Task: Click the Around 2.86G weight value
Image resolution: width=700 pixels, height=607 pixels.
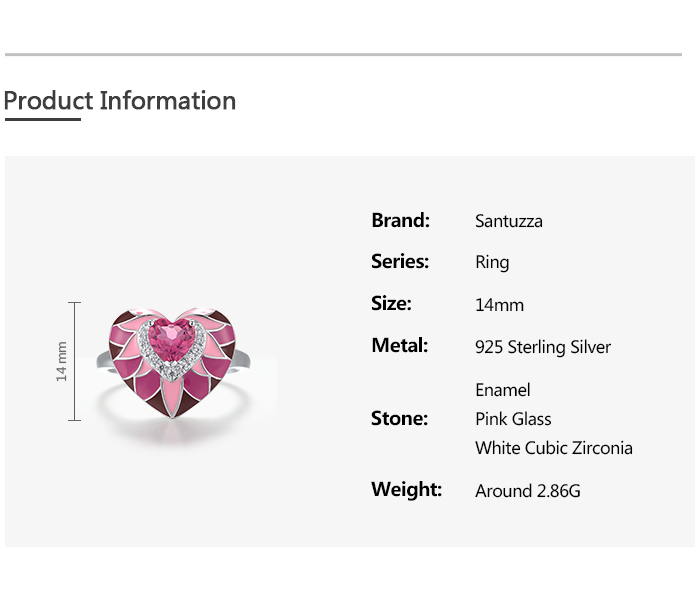Action: pyautogui.click(x=528, y=491)
